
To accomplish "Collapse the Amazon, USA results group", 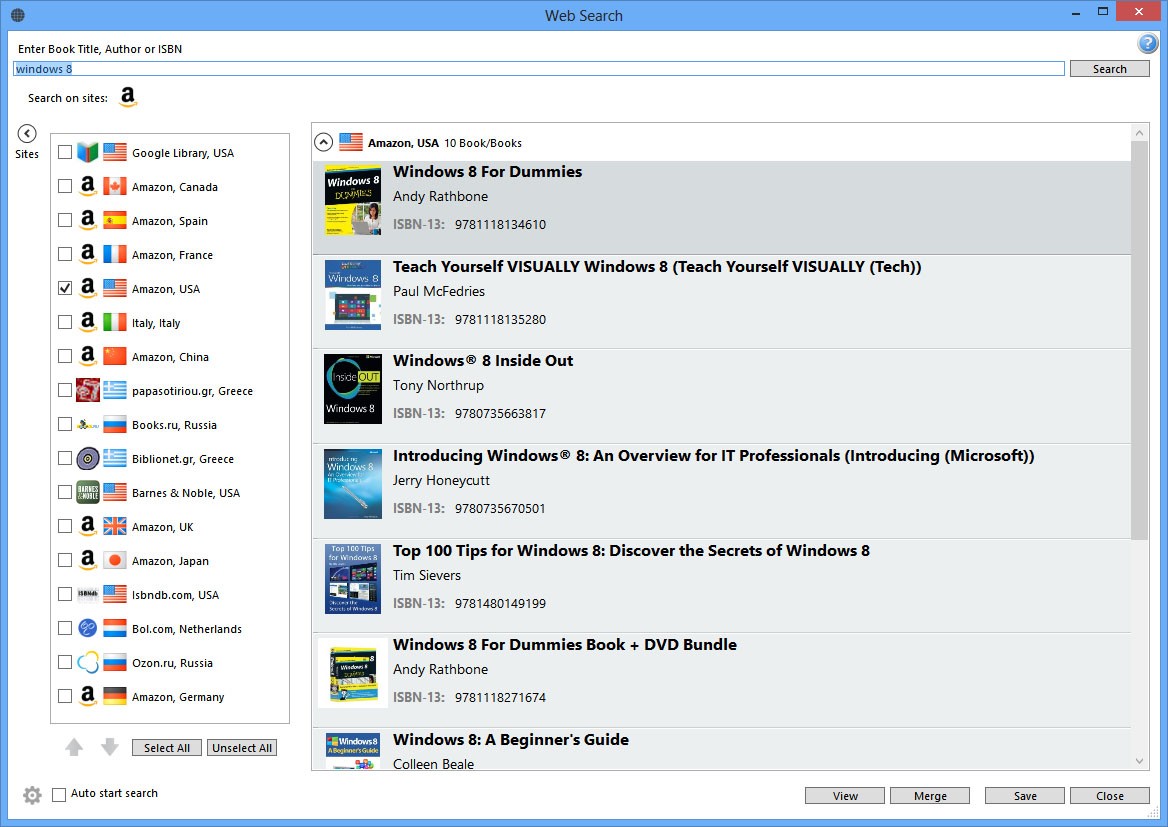I will (323, 142).
